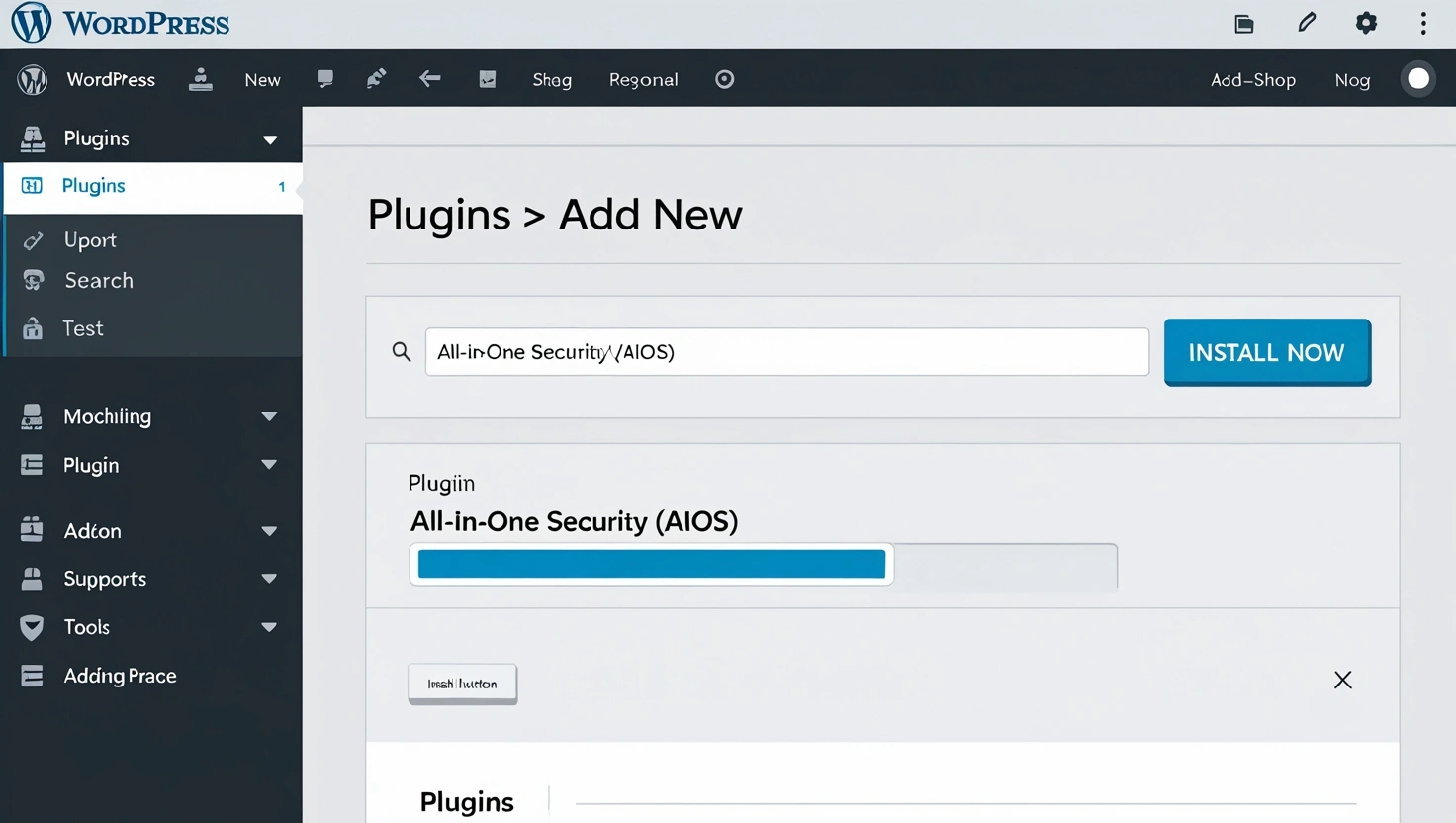Viewport: 1456px width, 823px height.
Task: Focus the plugin search input field
Action: pyautogui.click(x=786, y=352)
